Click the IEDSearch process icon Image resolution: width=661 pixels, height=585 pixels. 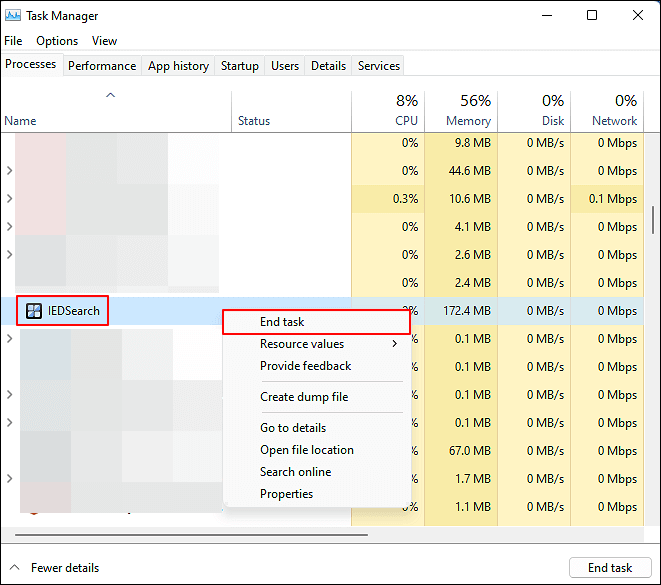pos(35,311)
